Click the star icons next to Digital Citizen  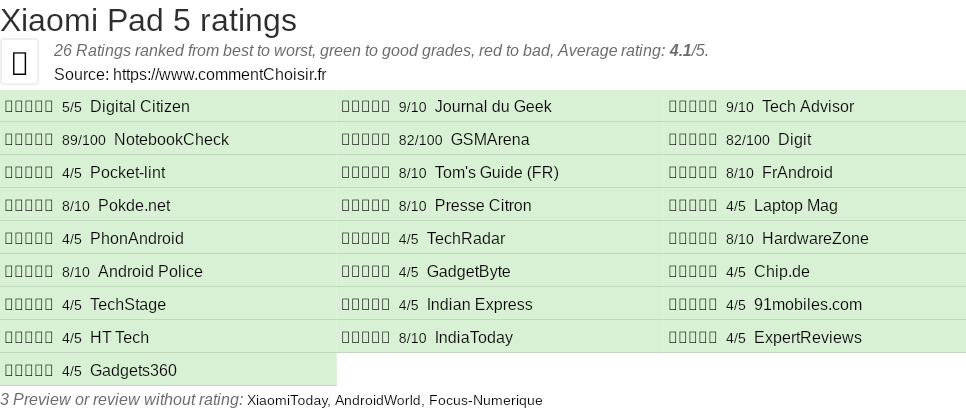29,107
